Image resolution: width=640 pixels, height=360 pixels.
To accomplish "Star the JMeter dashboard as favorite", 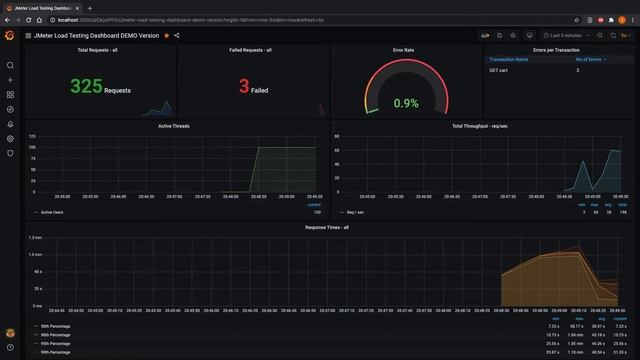I will point(167,36).
